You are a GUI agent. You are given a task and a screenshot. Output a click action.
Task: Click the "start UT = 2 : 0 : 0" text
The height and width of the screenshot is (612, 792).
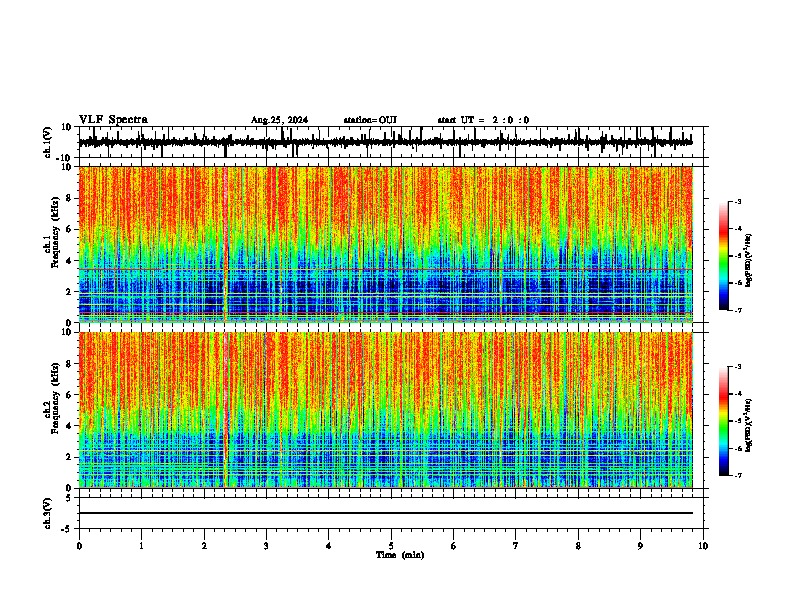click(483, 120)
